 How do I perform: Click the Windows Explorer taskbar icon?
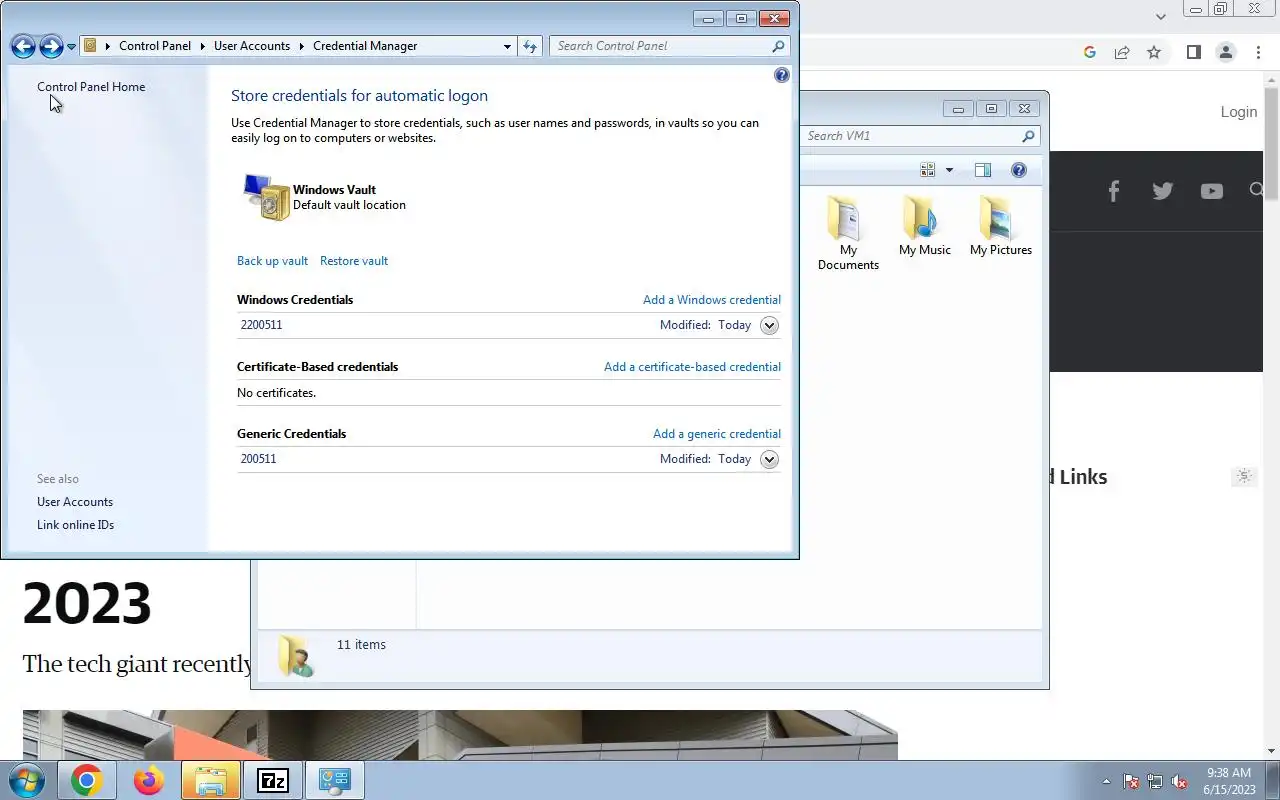(211, 780)
